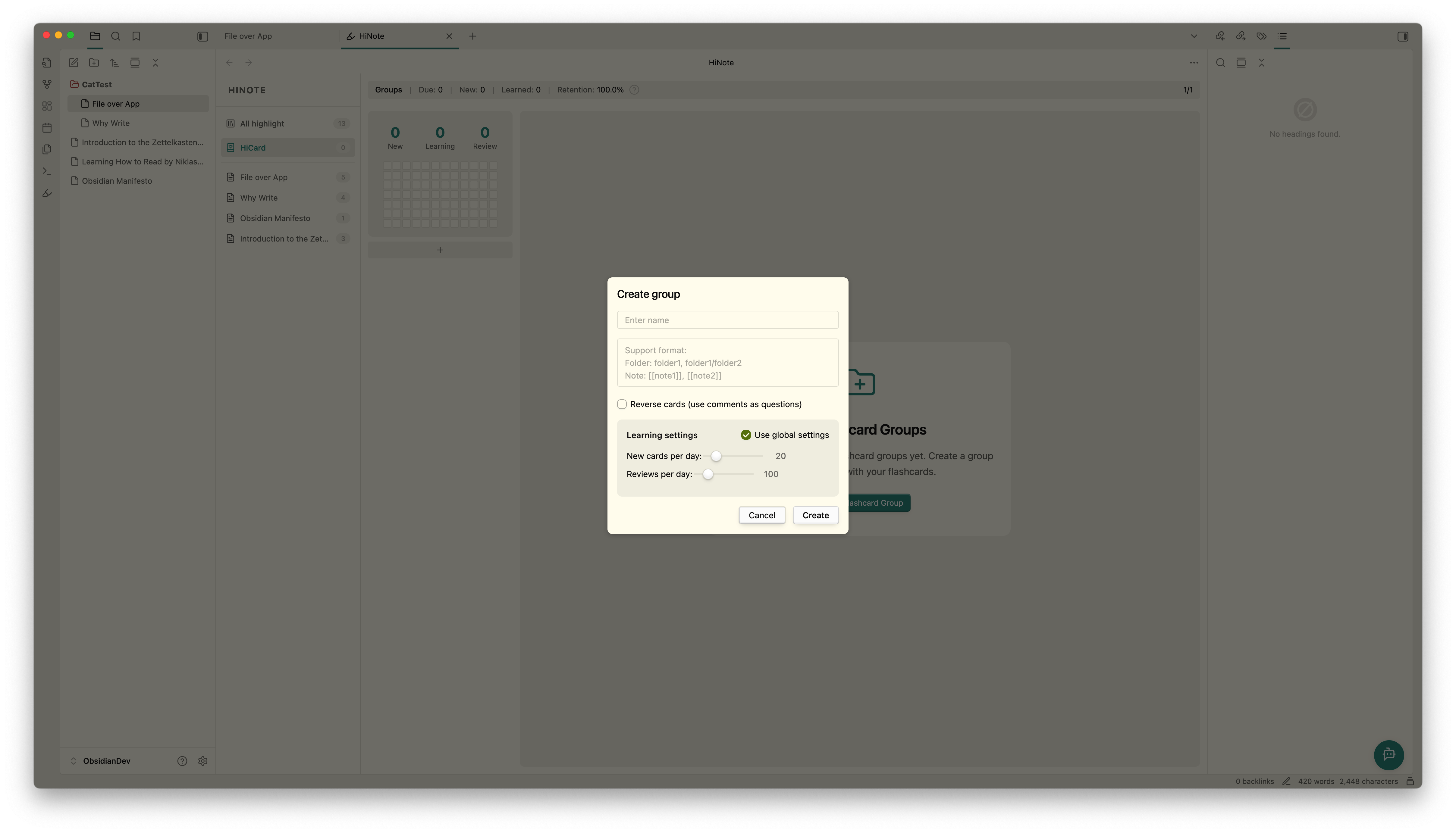Change the file sort order icon

(115, 62)
